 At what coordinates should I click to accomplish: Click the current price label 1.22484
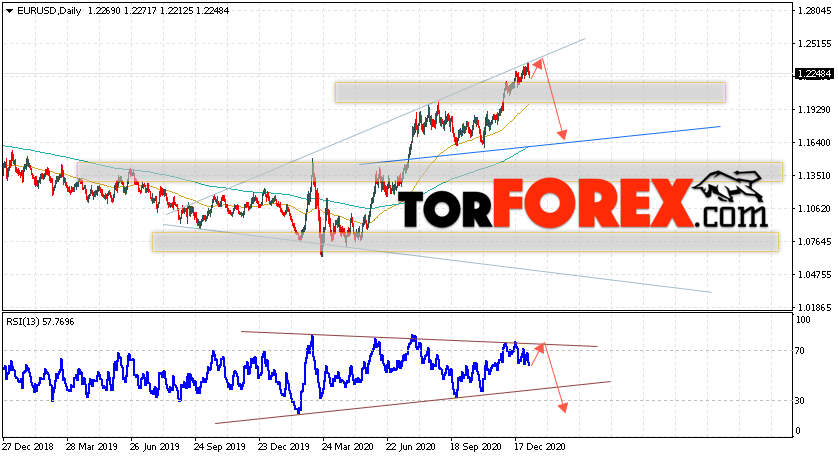click(x=814, y=74)
